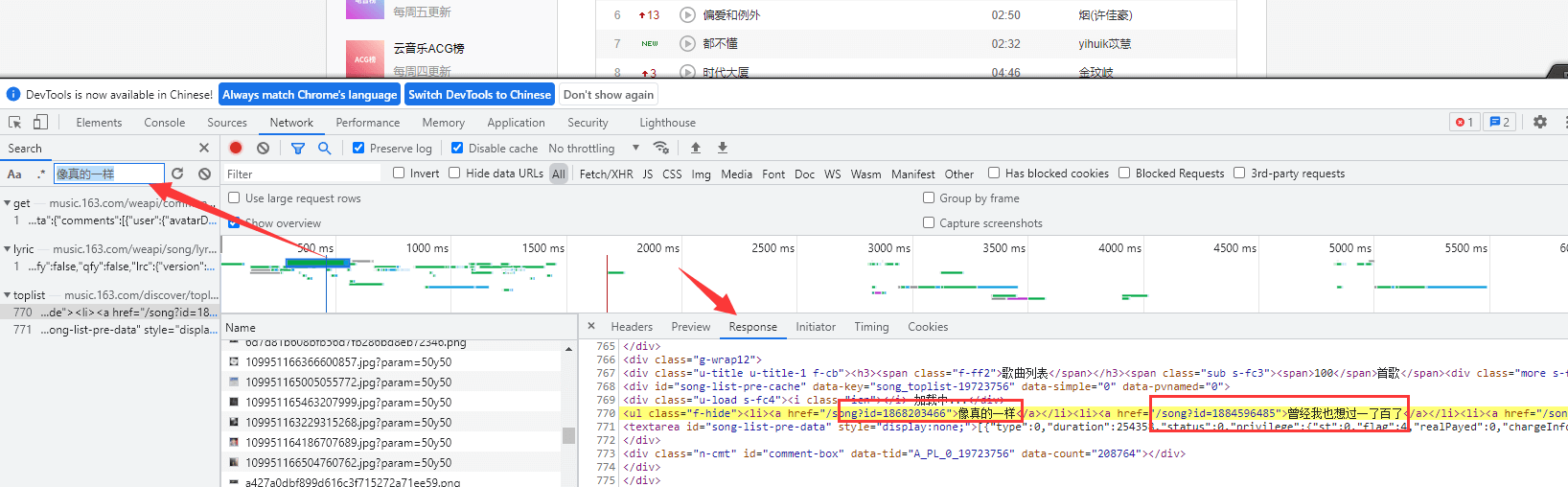The width and height of the screenshot is (1568, 487).
Task: Collapse the toplist search result group
Action: (x=8, y=295)
